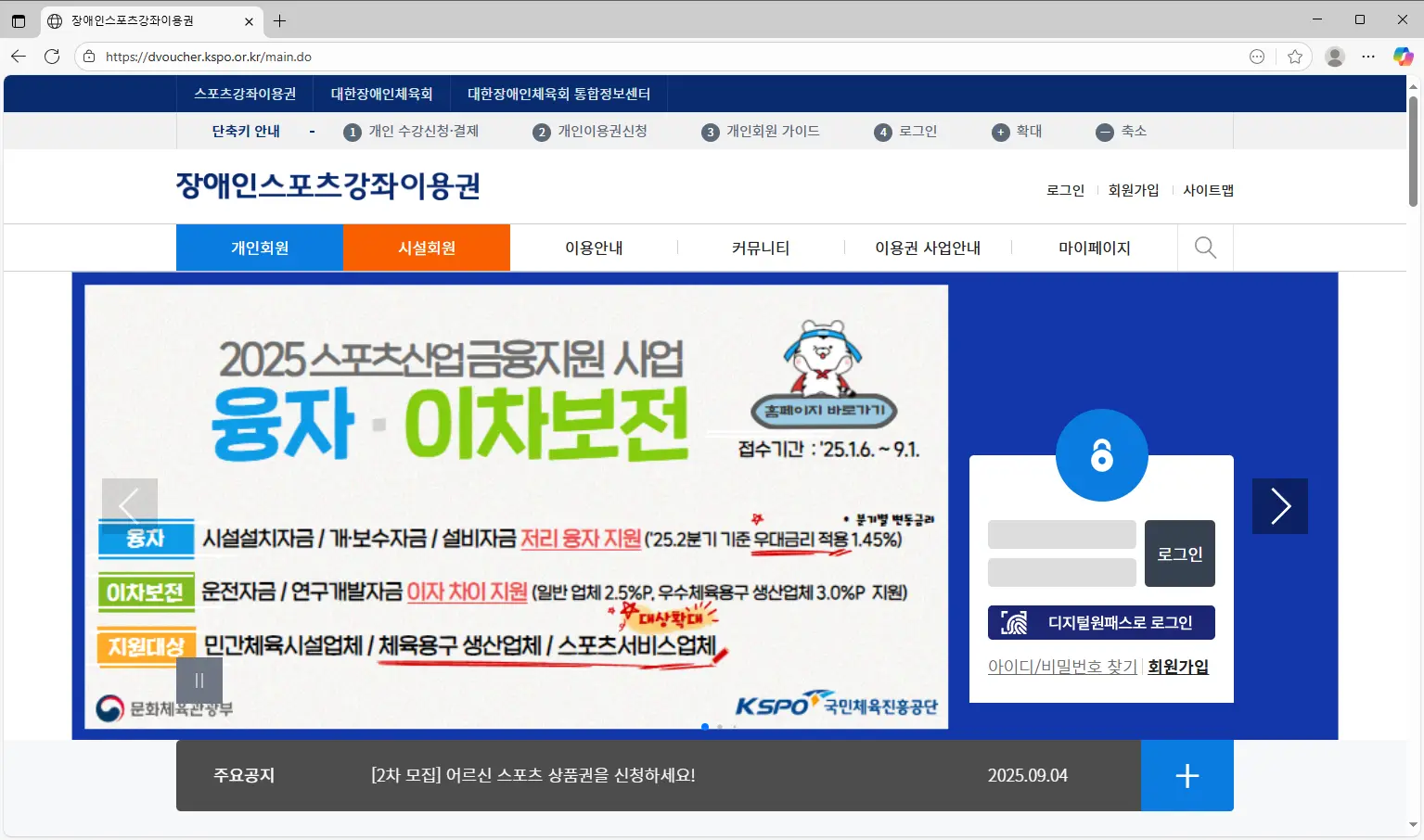Add page to favorites star icon
The height and width of the screenshot is (840, 1424).
coord(1295,57)
